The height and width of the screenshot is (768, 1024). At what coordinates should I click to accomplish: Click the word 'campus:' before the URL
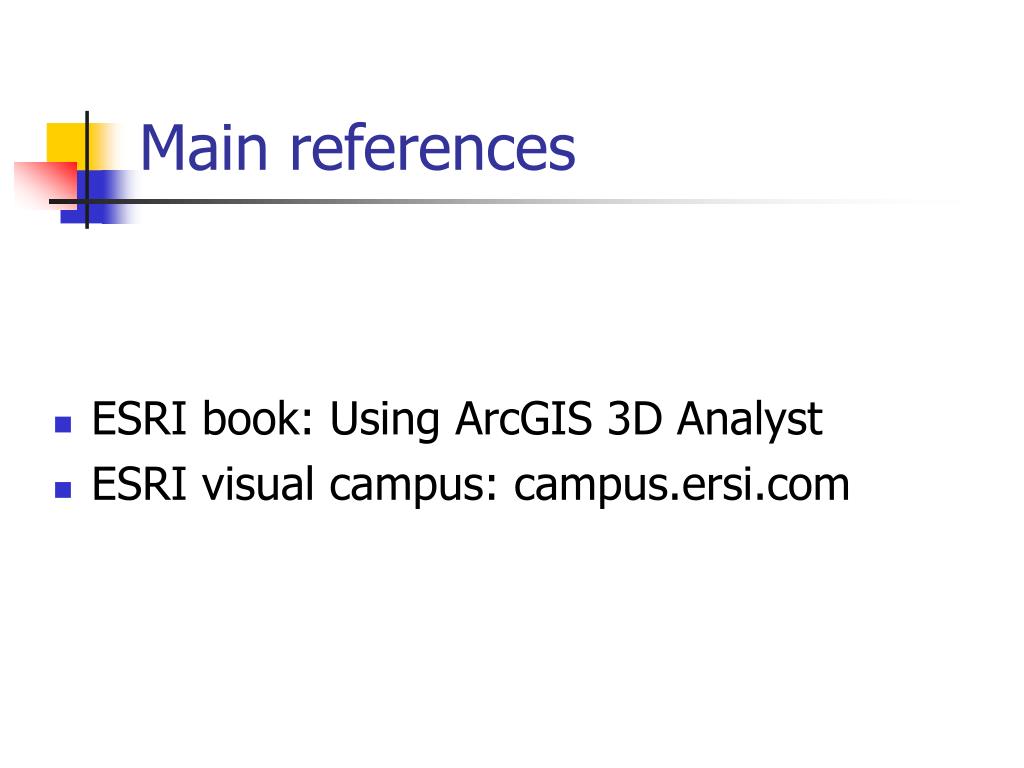click(414, 486)
